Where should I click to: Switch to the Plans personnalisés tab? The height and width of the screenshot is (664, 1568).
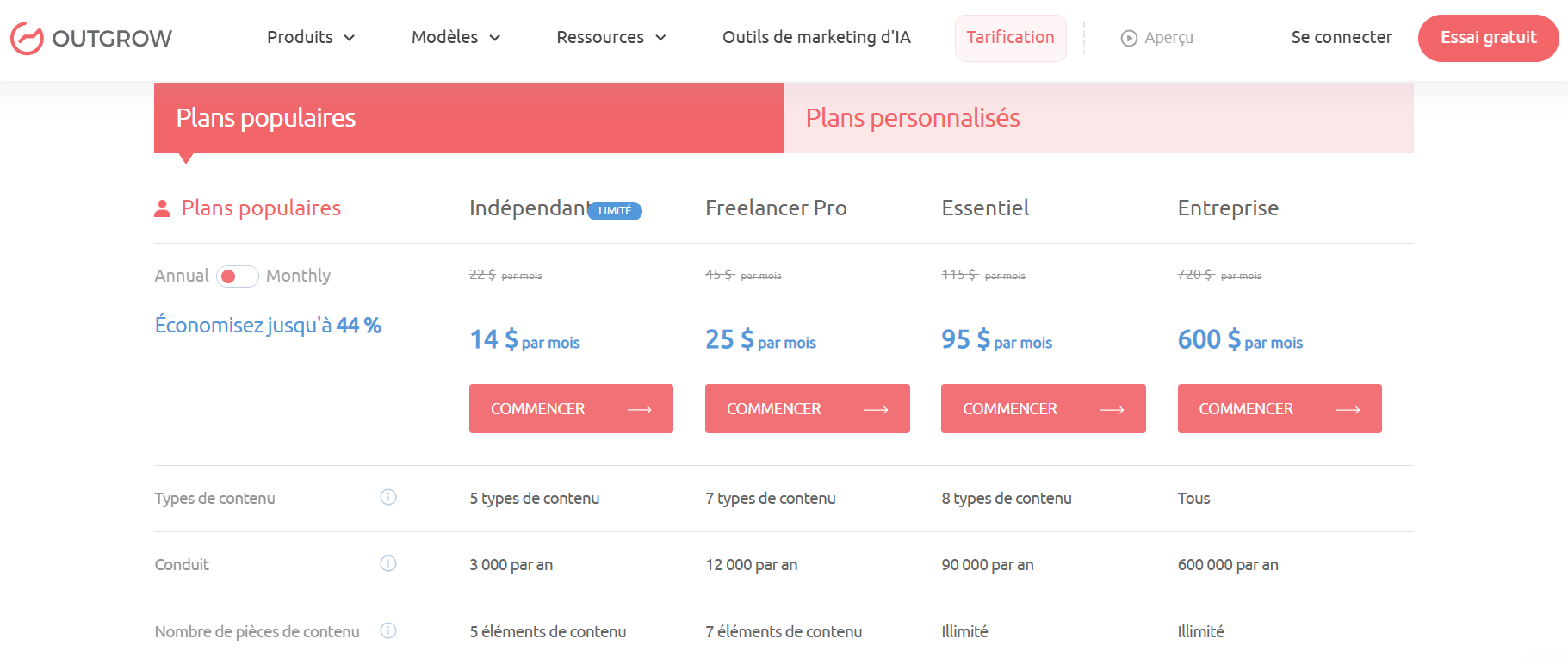[1099, 118]
